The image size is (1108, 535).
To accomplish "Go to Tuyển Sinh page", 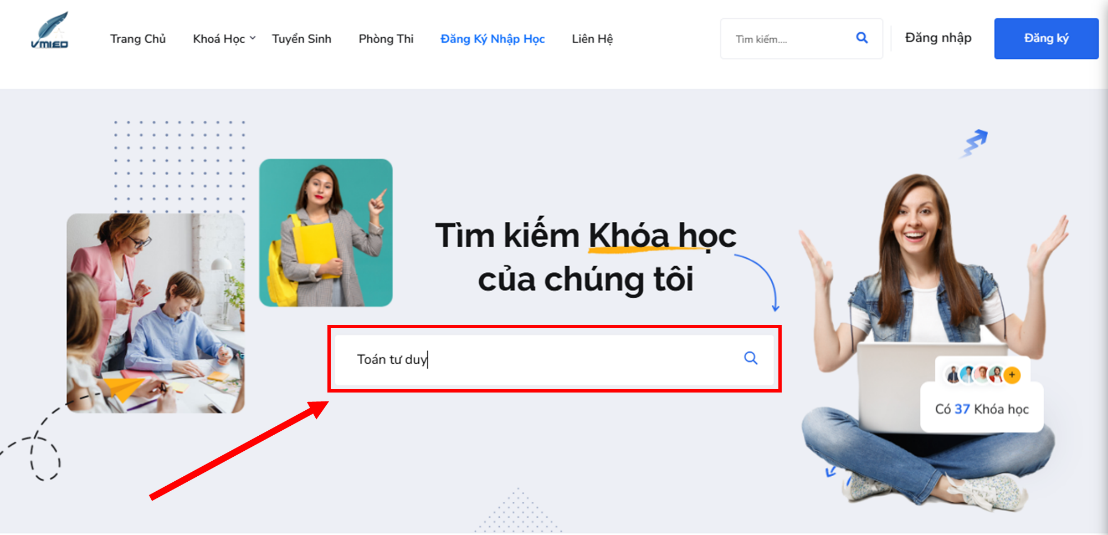I will 302,39.
